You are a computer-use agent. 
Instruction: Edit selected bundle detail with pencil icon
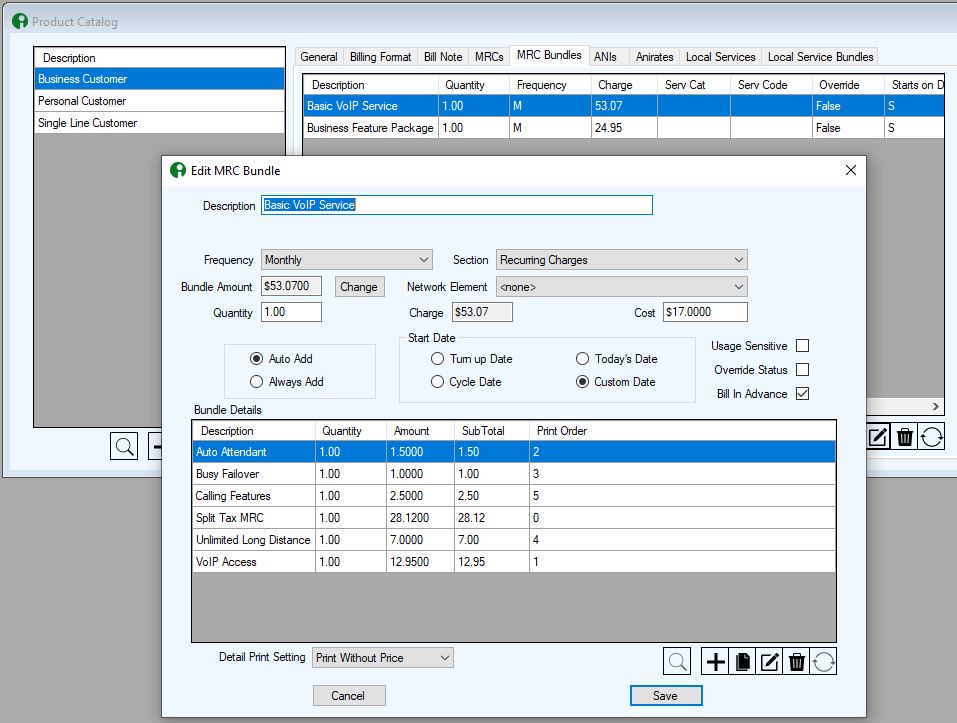(769, 661)
